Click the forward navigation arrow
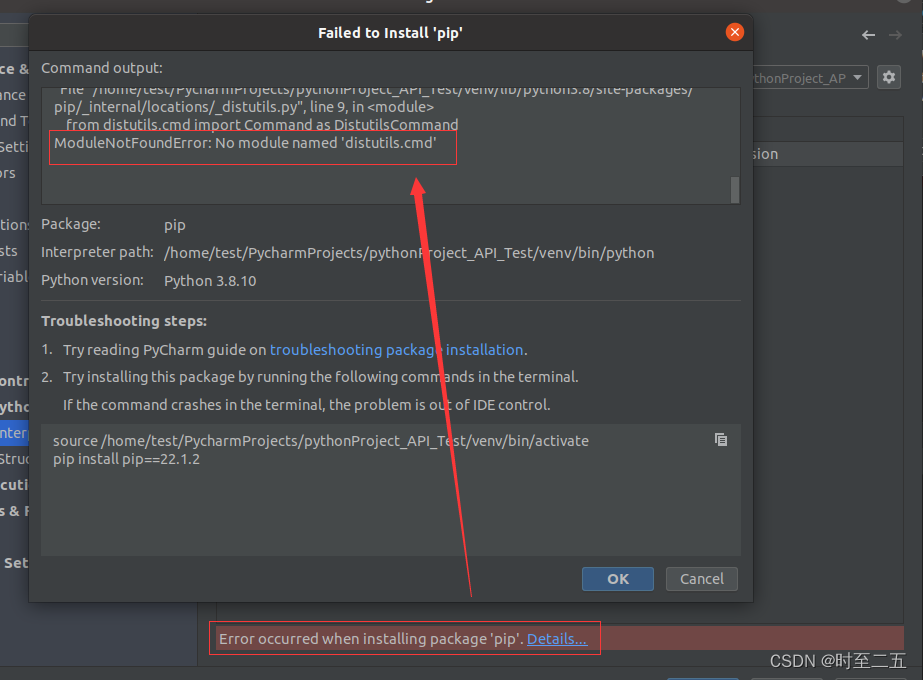This screenshot has width=923, height=680. tap(897, 33)
